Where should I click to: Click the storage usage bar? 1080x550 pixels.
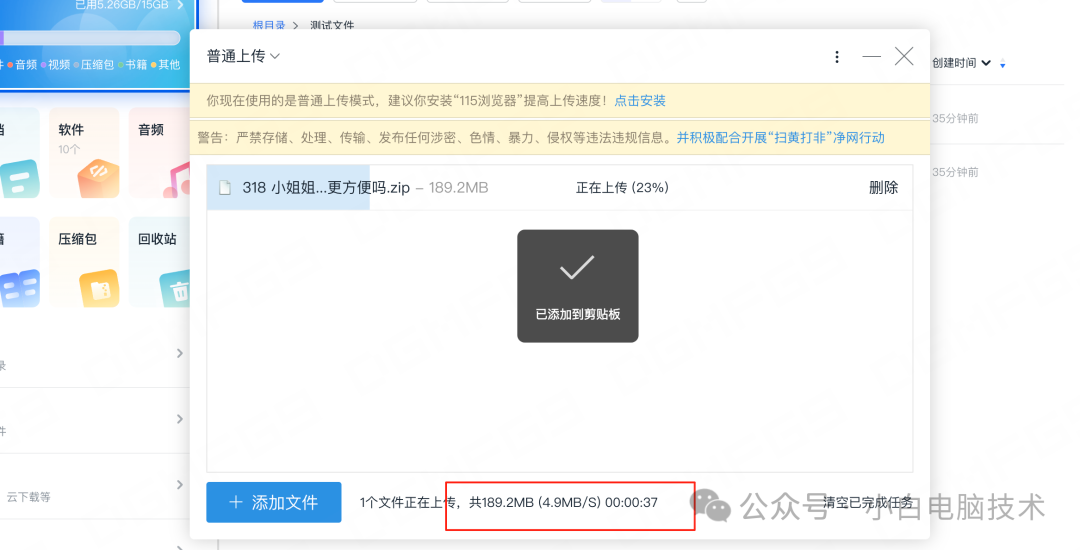click(90, 37)
